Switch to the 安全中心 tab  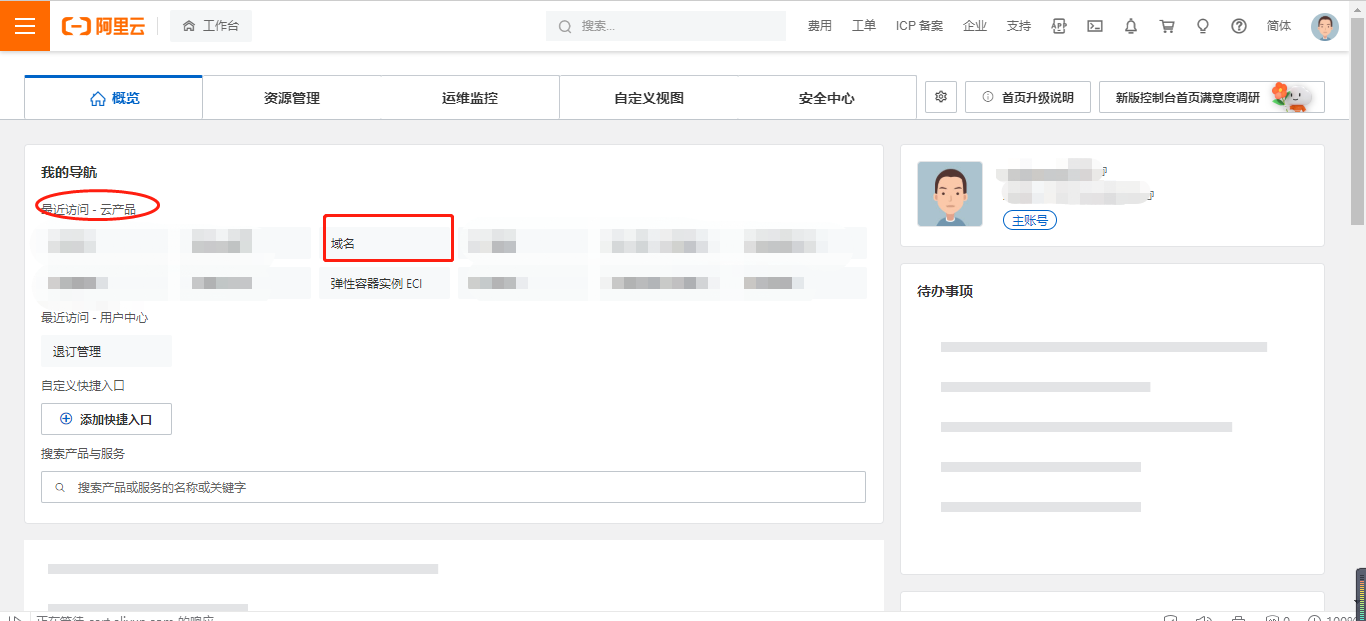[827, 98]
